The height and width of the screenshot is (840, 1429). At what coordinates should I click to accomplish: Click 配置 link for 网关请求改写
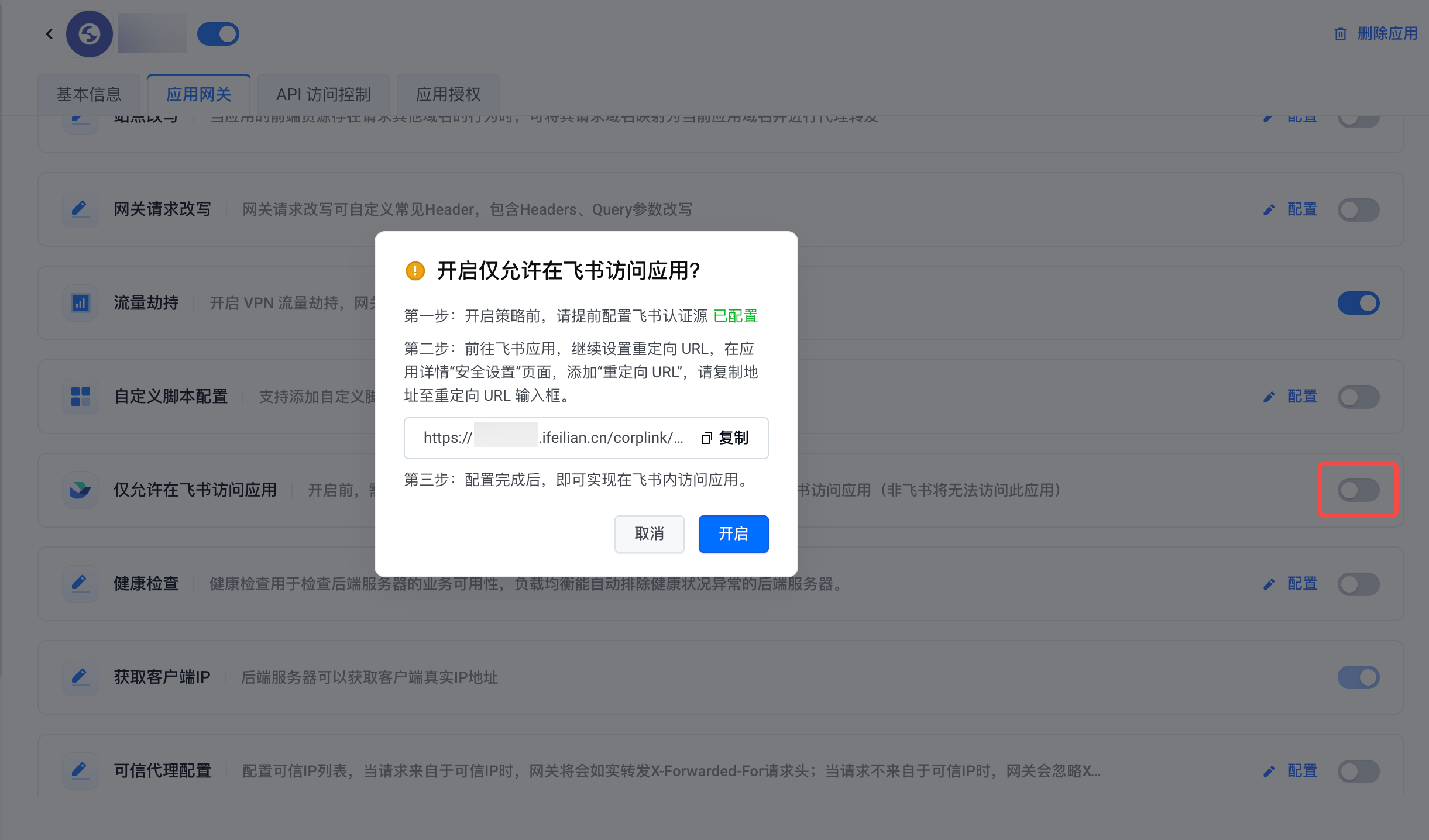(x=1301, y=209)
